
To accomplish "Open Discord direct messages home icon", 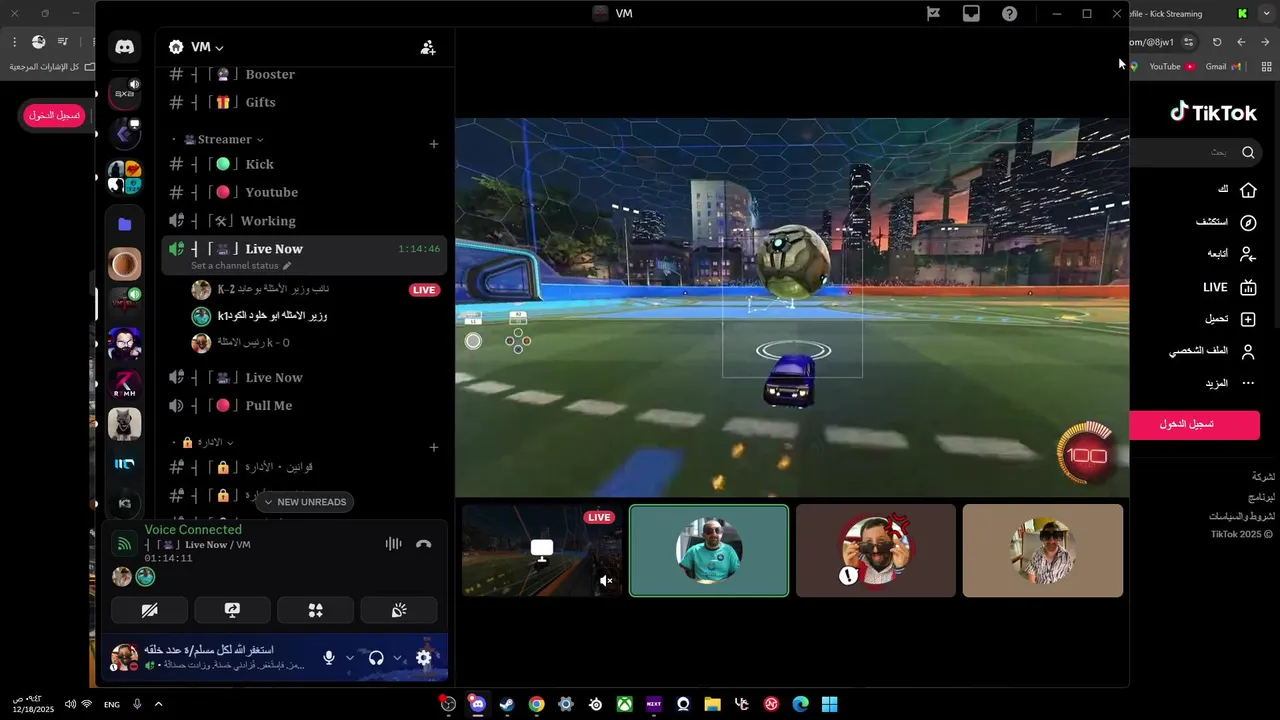I will pos(125,47).
